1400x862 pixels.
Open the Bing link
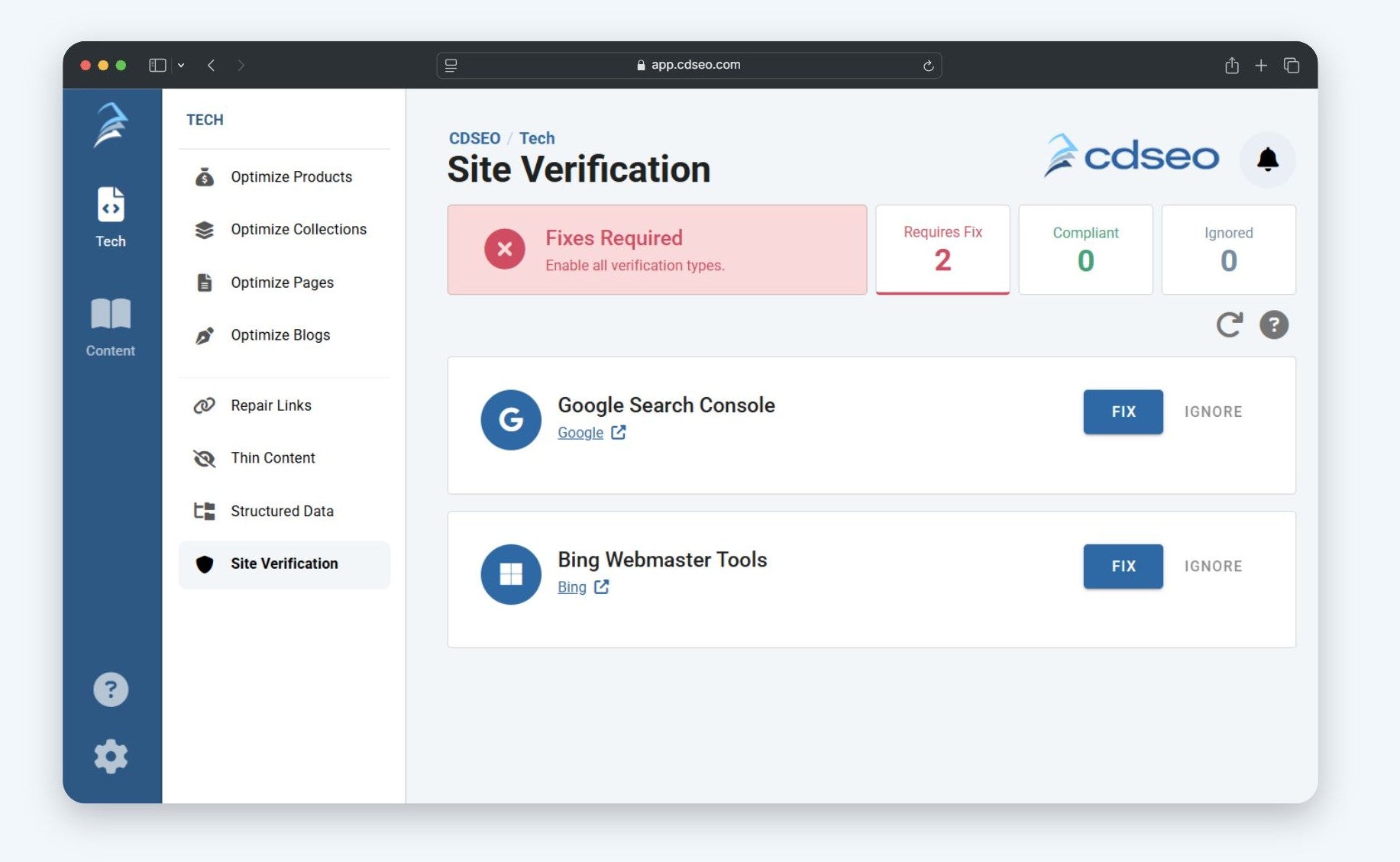[x=572, y=587]
